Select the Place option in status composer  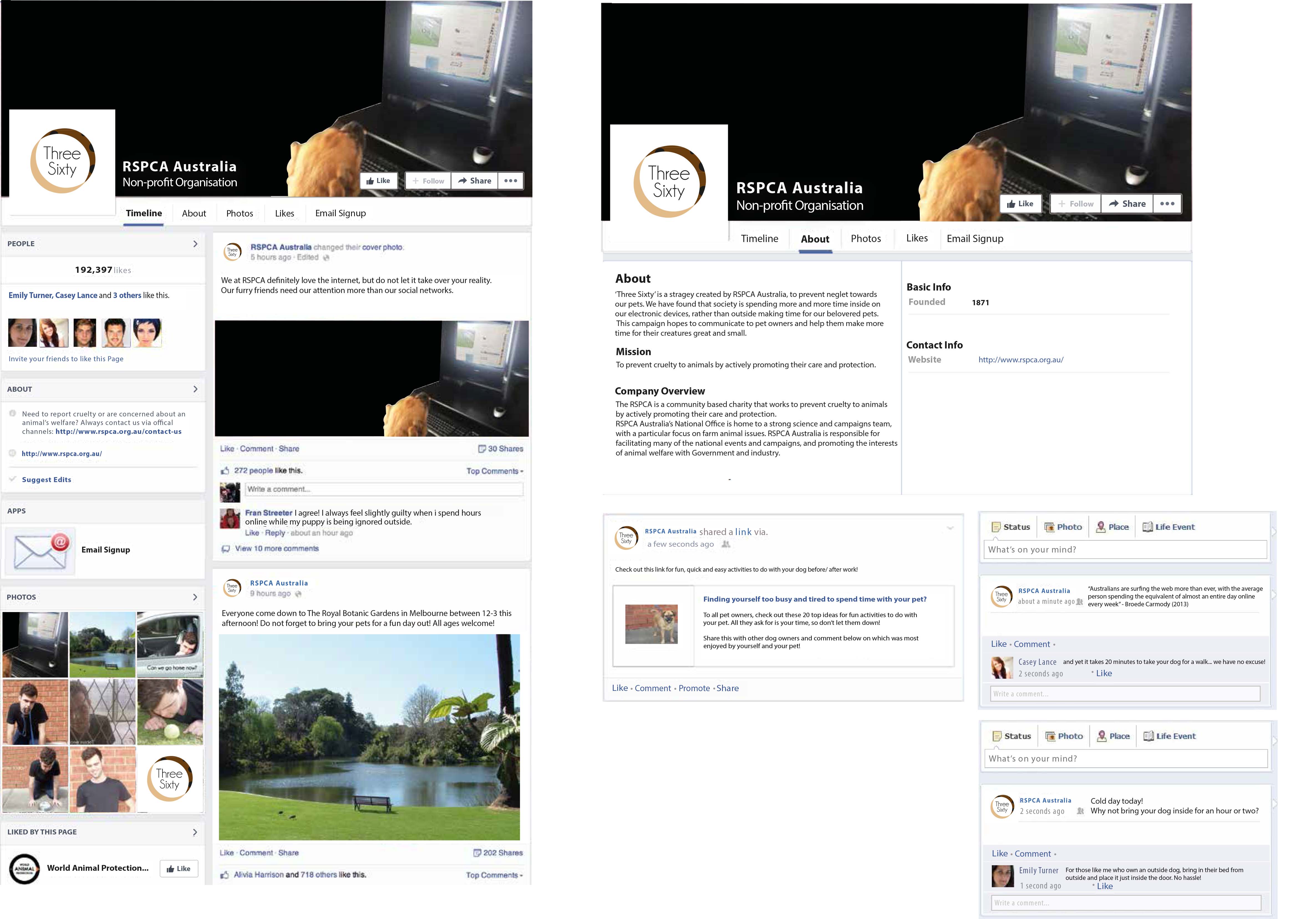tap(1112, 527)
